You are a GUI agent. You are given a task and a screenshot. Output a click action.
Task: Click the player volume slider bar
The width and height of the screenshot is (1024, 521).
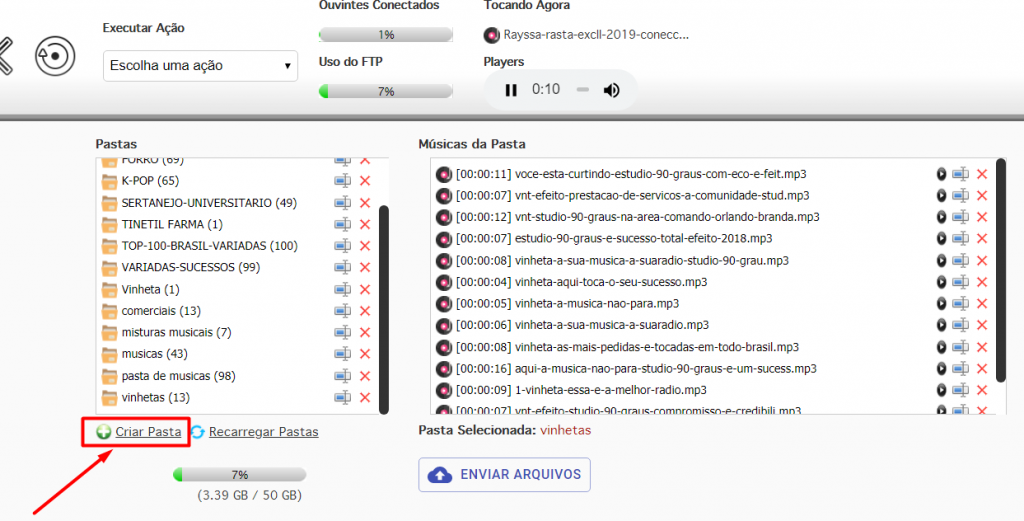tap(583, 90)
